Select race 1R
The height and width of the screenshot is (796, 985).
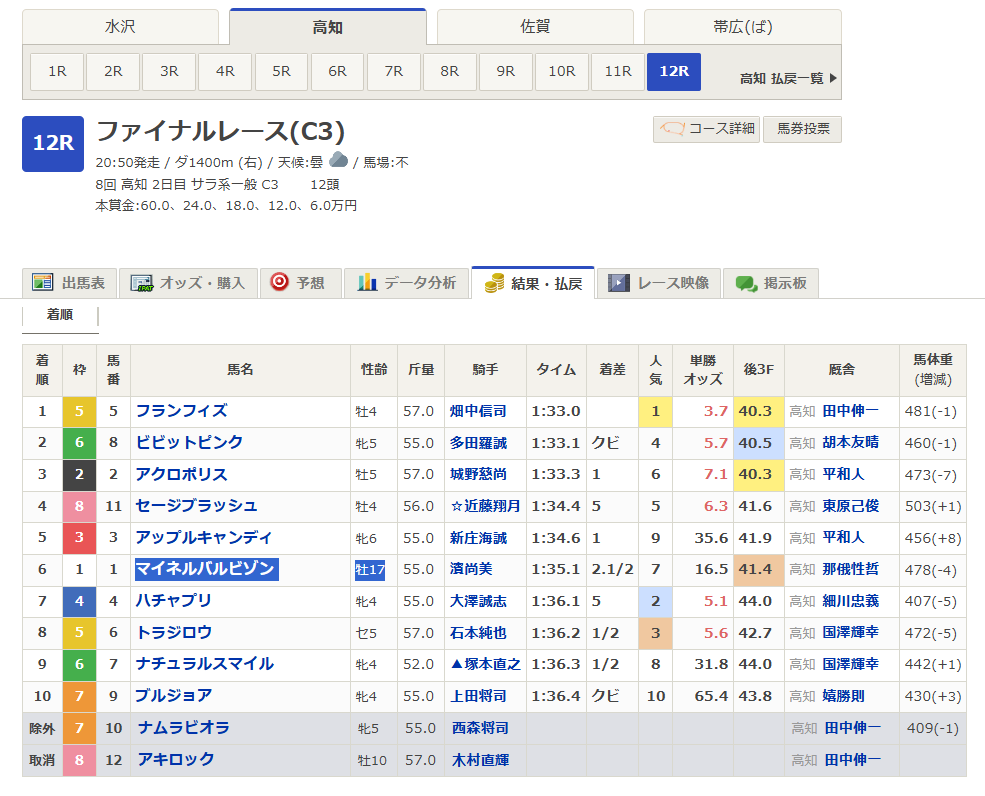click(x=57, y=72)
